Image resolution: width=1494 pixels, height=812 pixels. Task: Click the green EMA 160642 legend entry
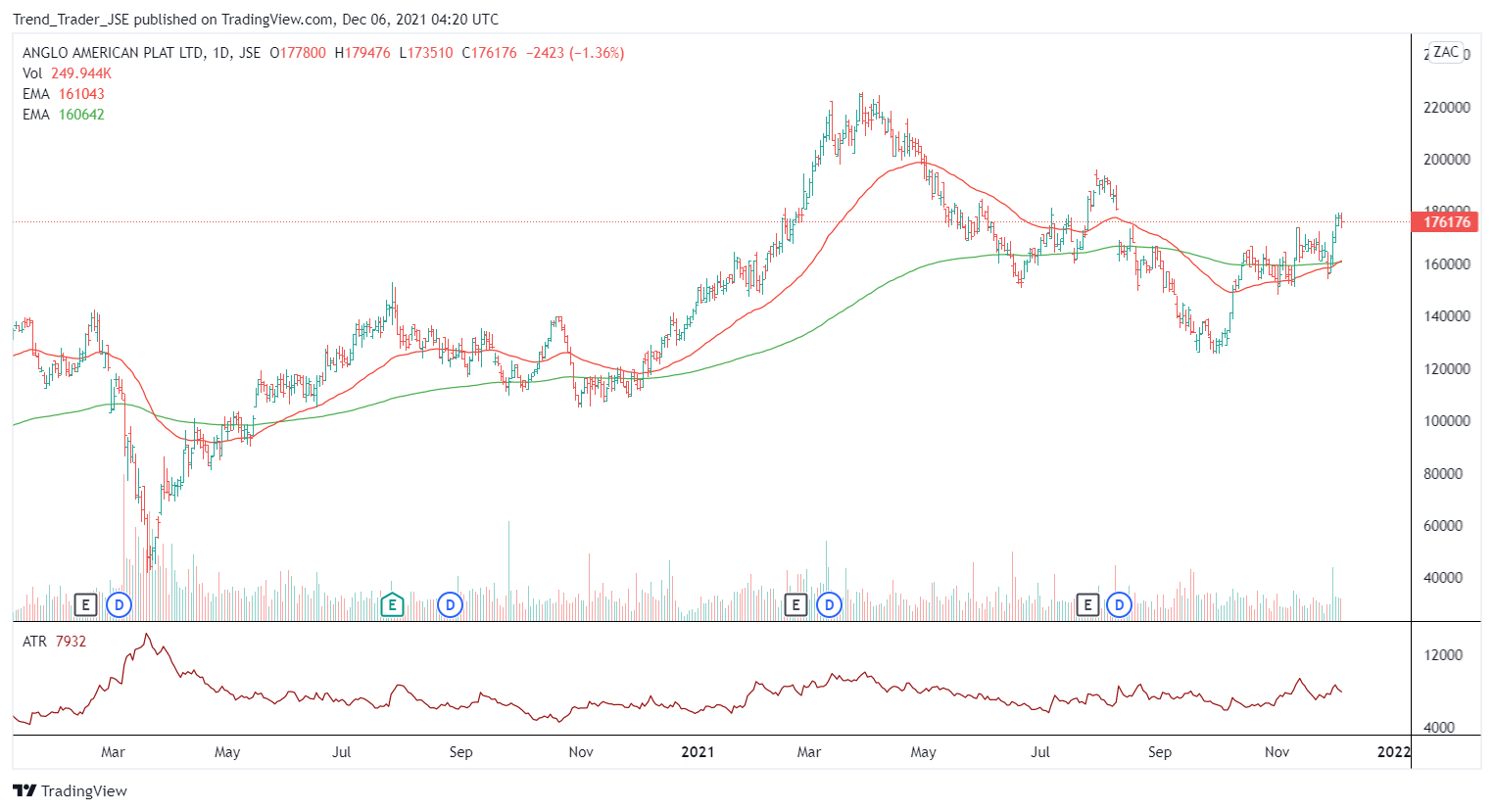(64, 115)
